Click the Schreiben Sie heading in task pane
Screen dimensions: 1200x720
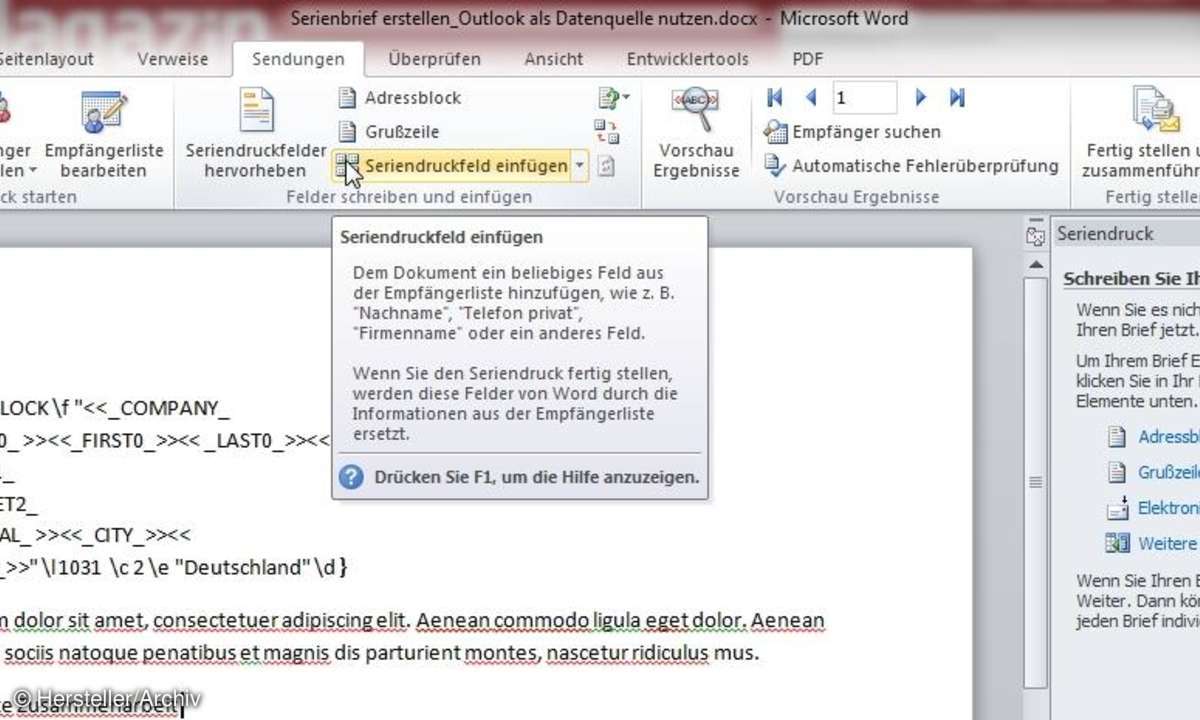pyautogui.click(x=1131, y=279)
